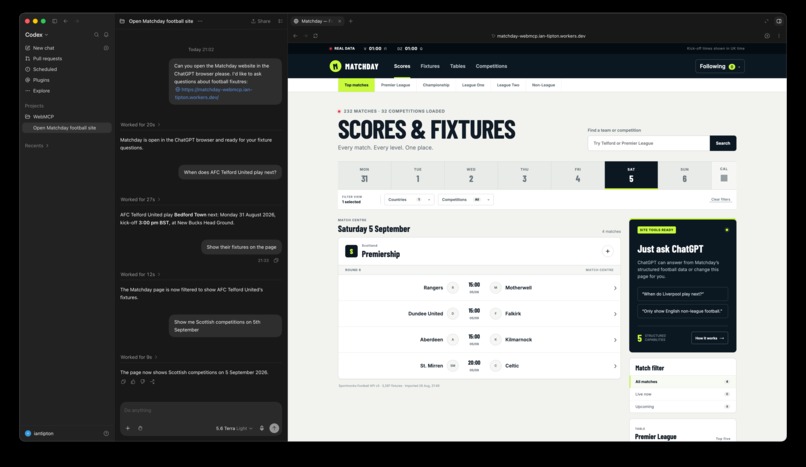Select 'Upcoming' match filter
Screen dimensions: 806x467
(683, 406)
